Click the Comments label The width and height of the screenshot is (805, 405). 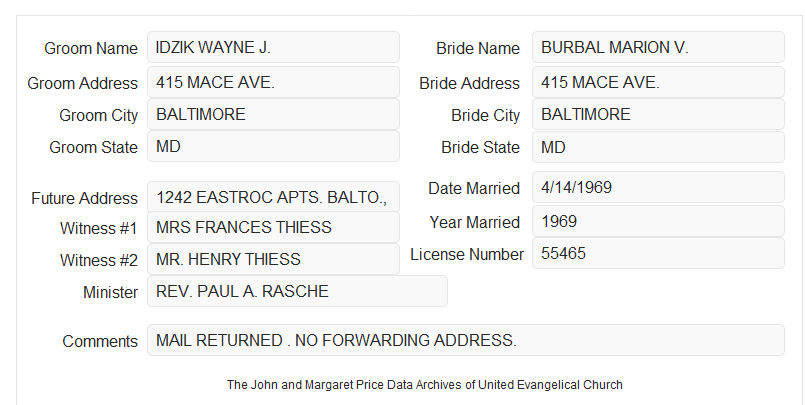(x=100, y=341)
